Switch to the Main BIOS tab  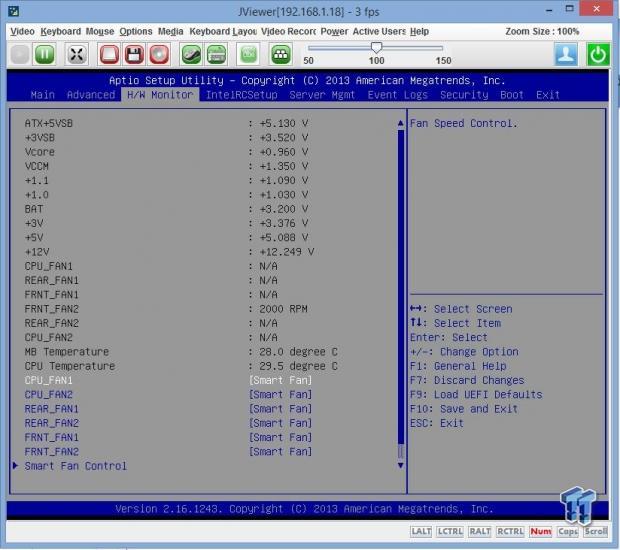(43, 95)
